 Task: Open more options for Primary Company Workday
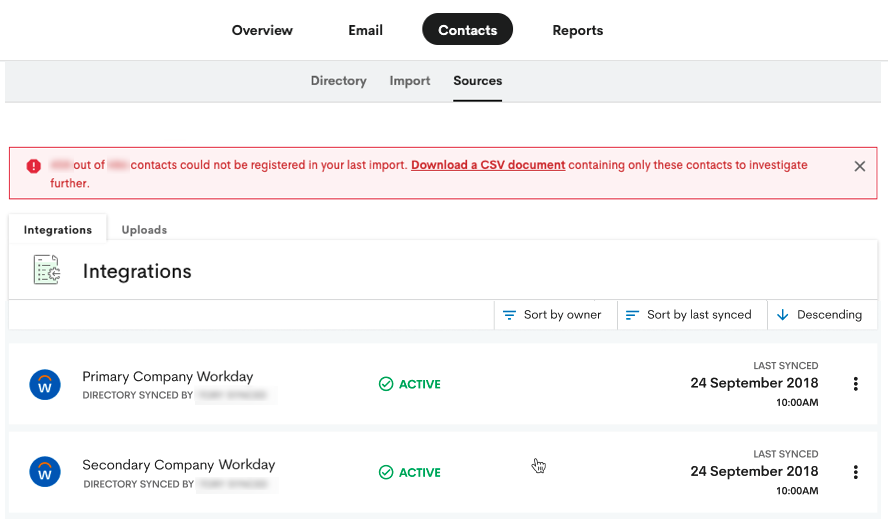856,384
